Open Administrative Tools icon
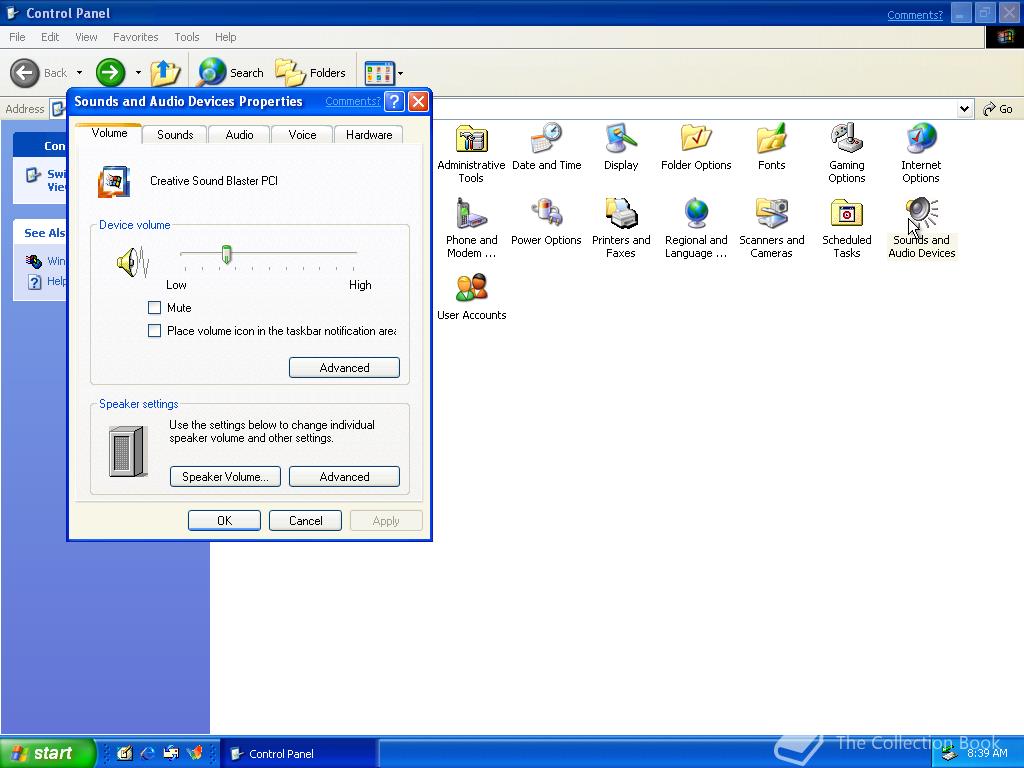 pyautogui.click(x=471, y=153)
